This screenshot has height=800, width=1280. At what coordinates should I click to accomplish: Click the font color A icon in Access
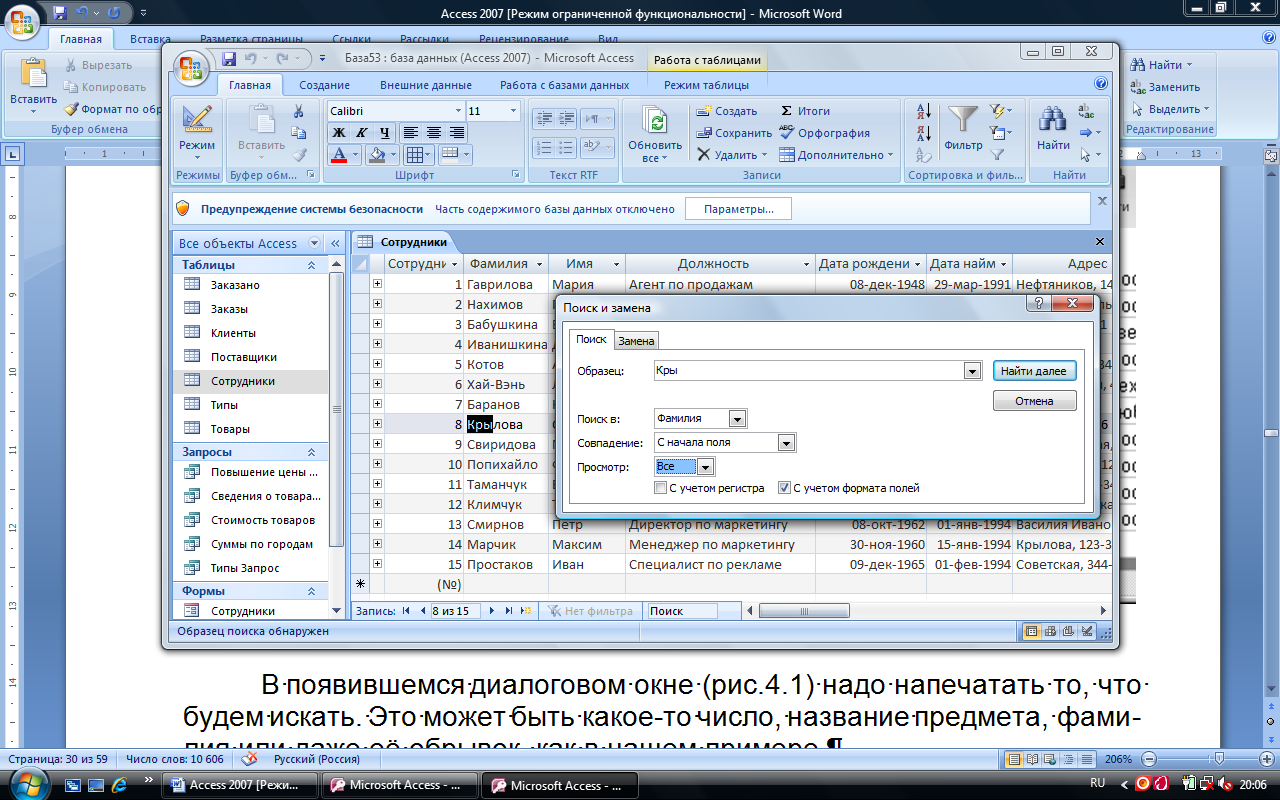pyautogui.click(x=338, y=155)
